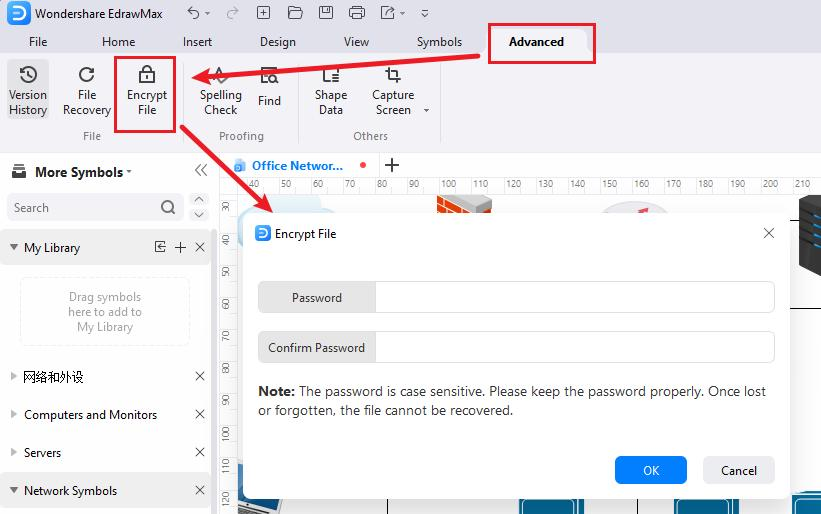Collapse the Network Symbols library
Image resolution: width=821 pixels, height=514 pixels.
(x=14, y=490)
